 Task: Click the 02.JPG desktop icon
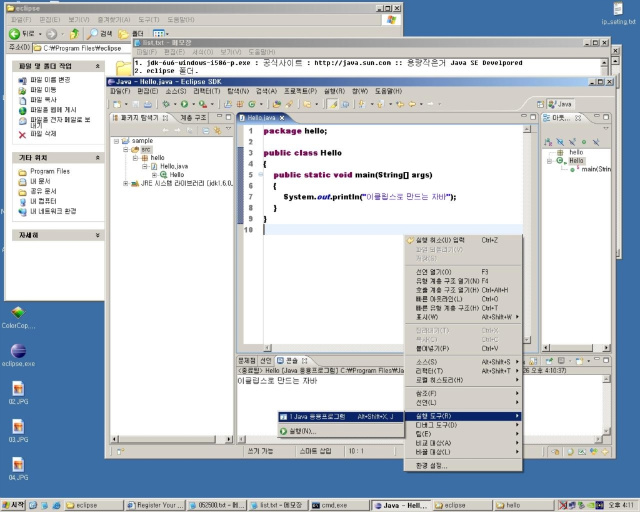18,393
